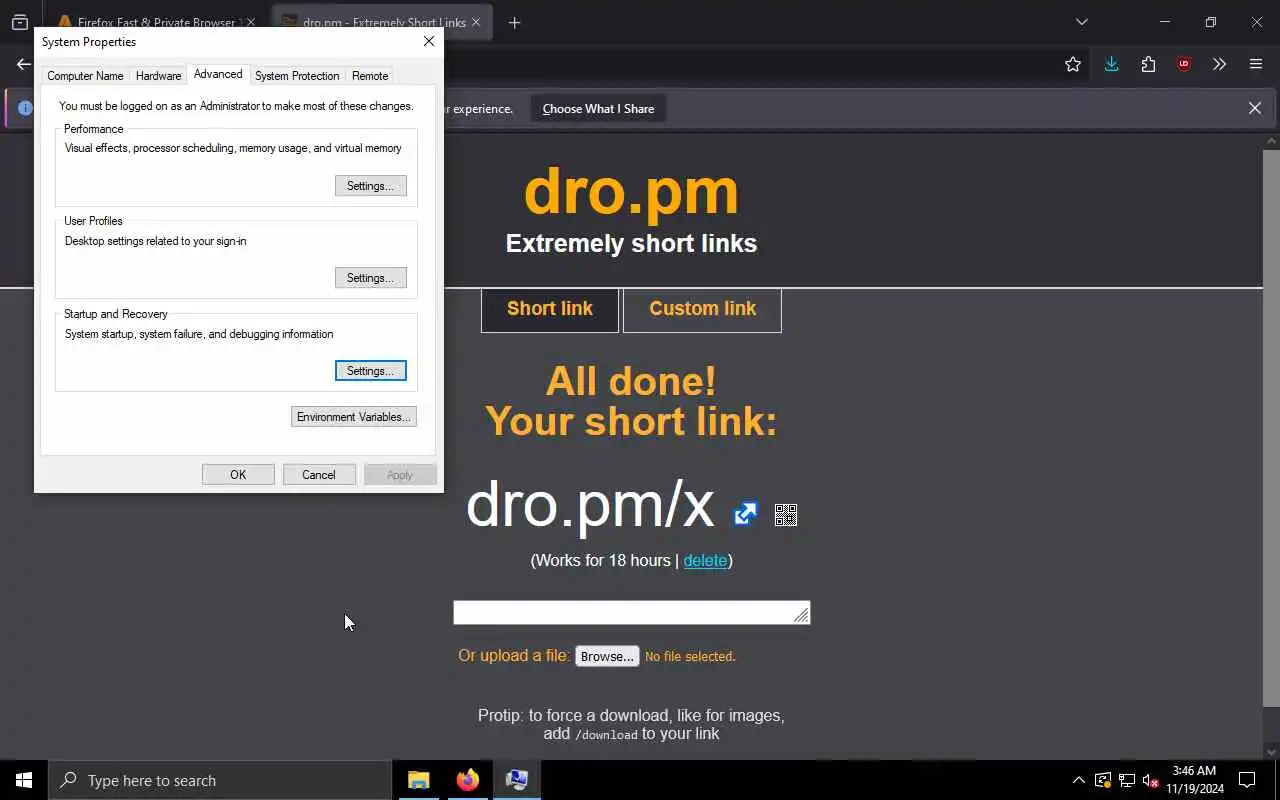The height and width of the screenshot is (800, 1280).
Task: Open the Remote tab
Action: pos(370,76)
